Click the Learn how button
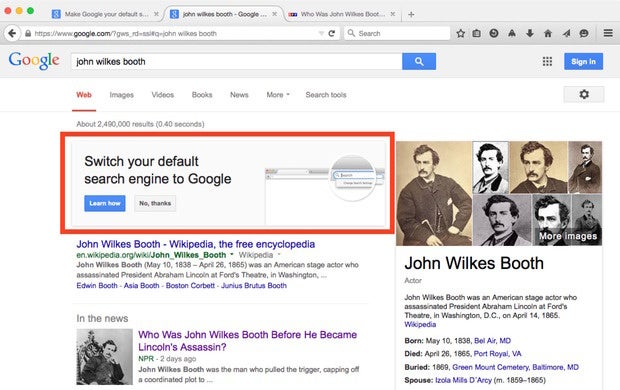Screen dimensions: 620x390 coord(105,203)
